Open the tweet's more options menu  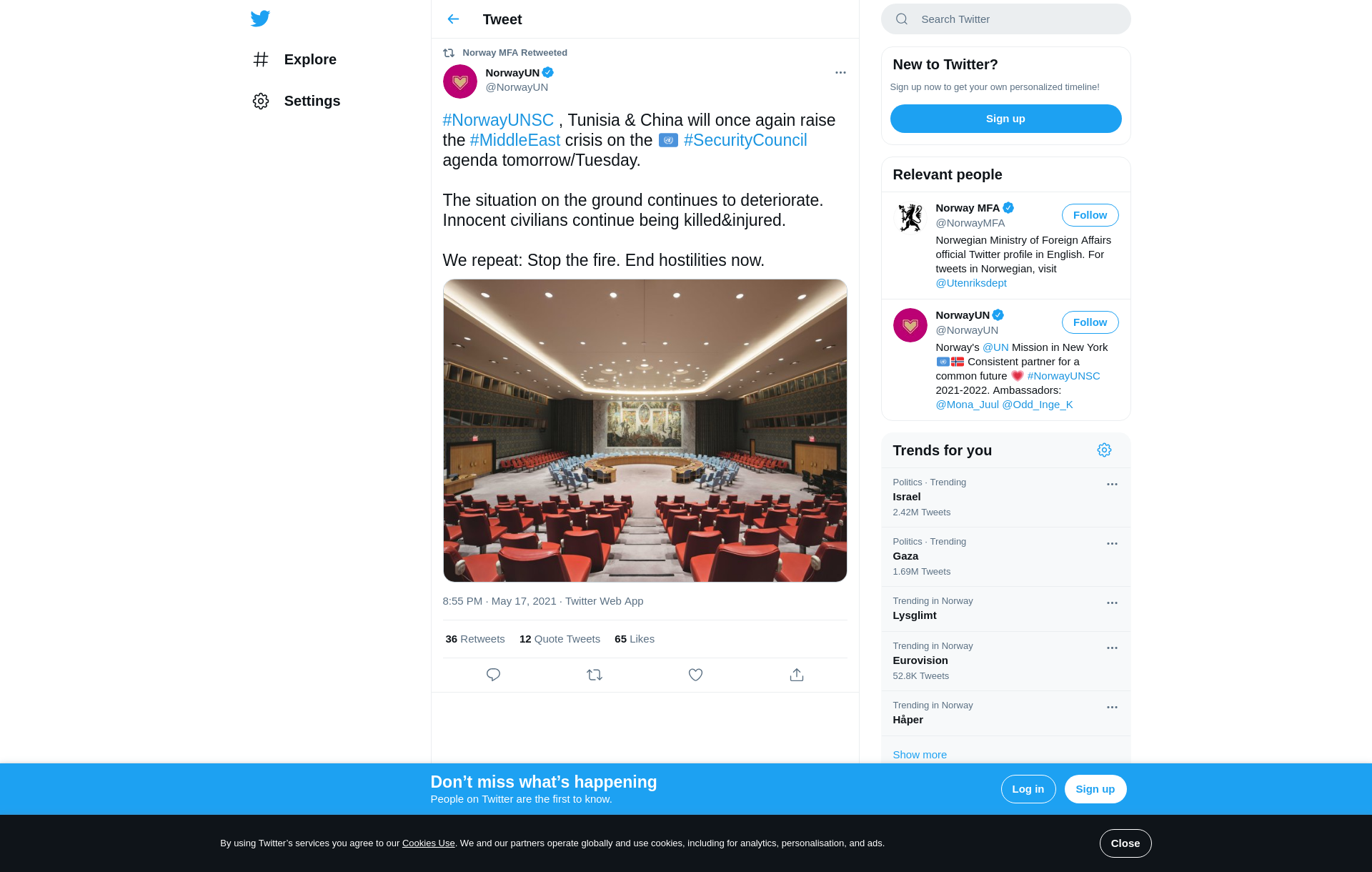pos(840,72)
